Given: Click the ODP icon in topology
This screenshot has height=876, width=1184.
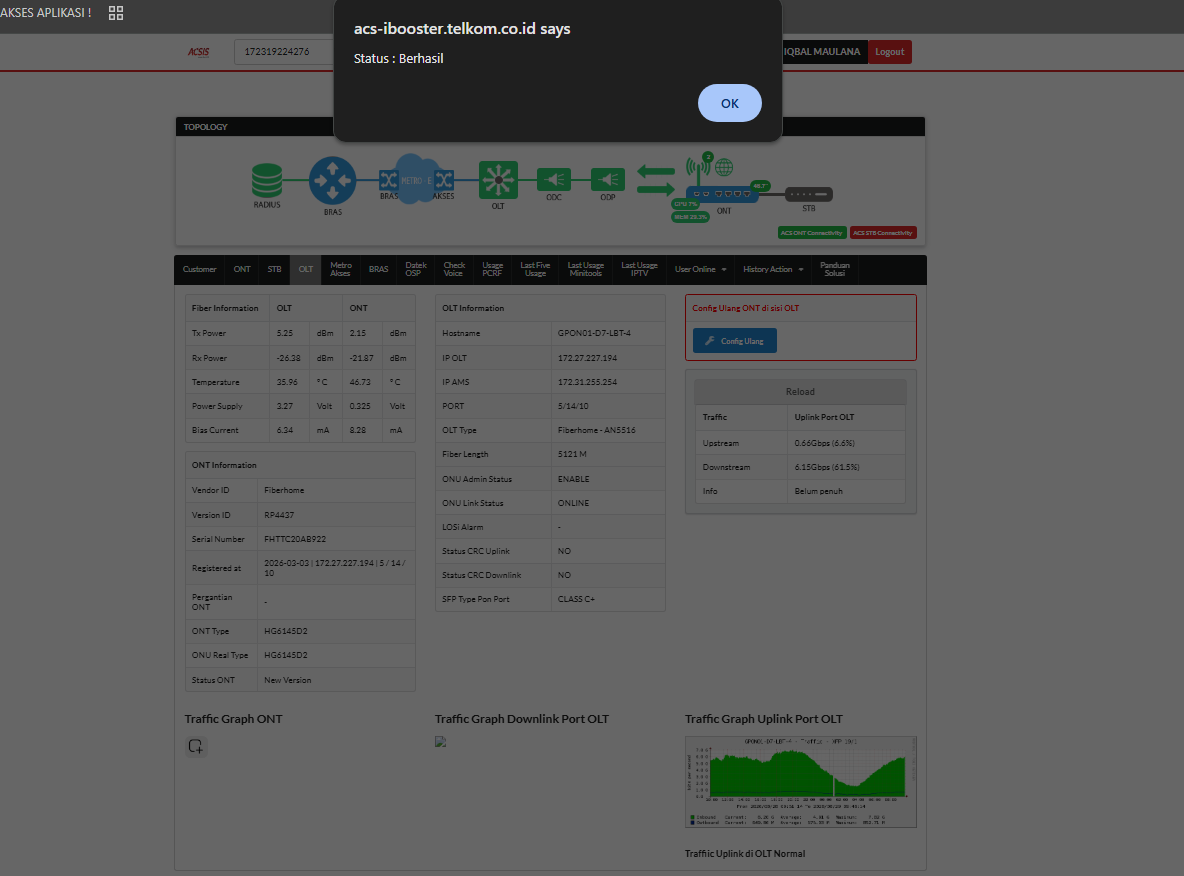Looking at the screenshot, I should (x=607, y=180).
